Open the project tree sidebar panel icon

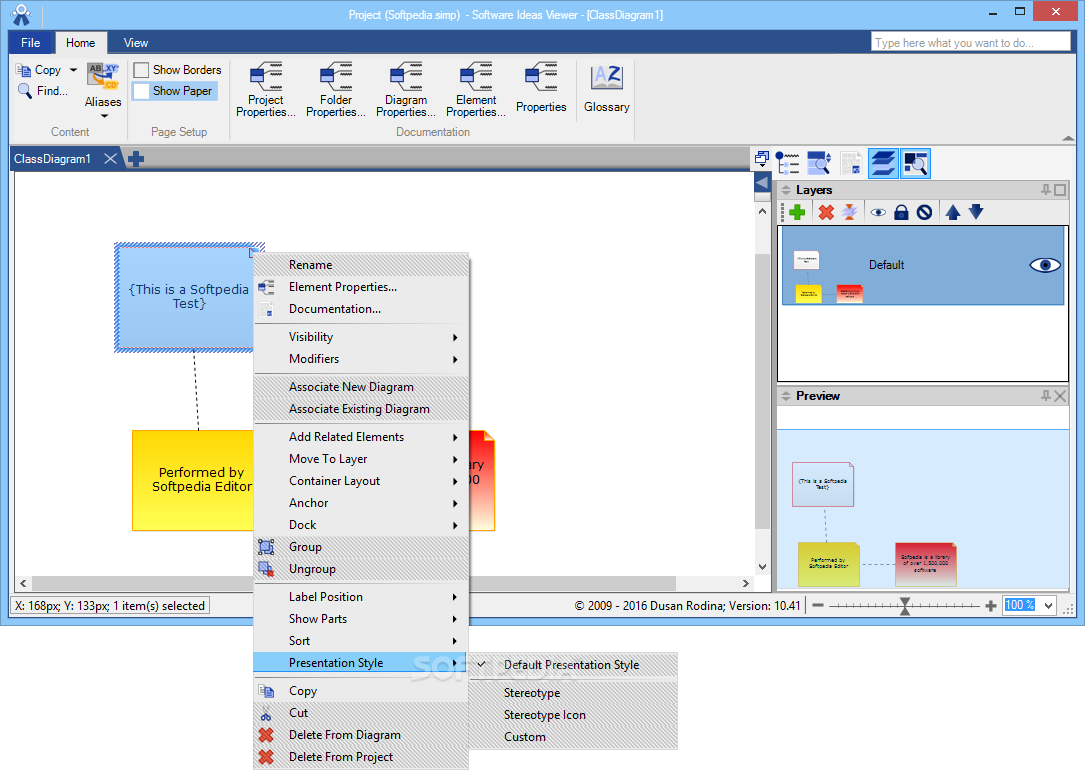pos(787,163)
